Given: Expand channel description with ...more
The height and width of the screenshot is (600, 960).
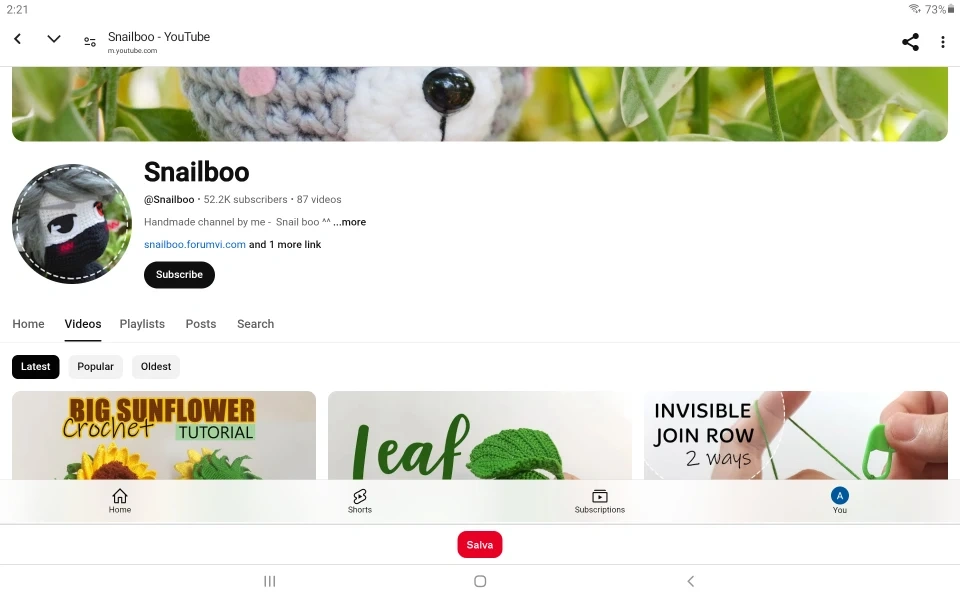Looking at the screenshot, I should pos(350,222).
